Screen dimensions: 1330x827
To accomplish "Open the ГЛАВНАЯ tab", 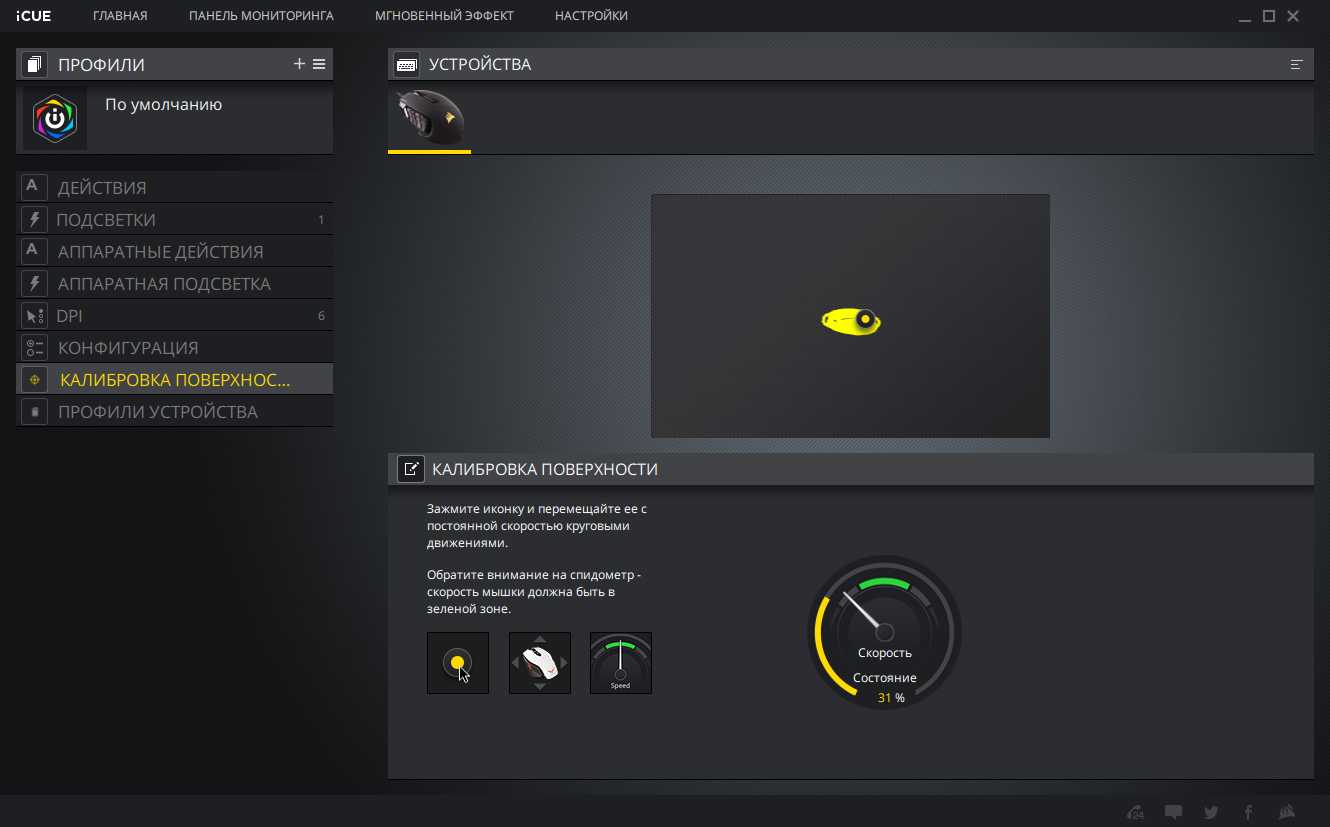I will click(x=120, y=16).
